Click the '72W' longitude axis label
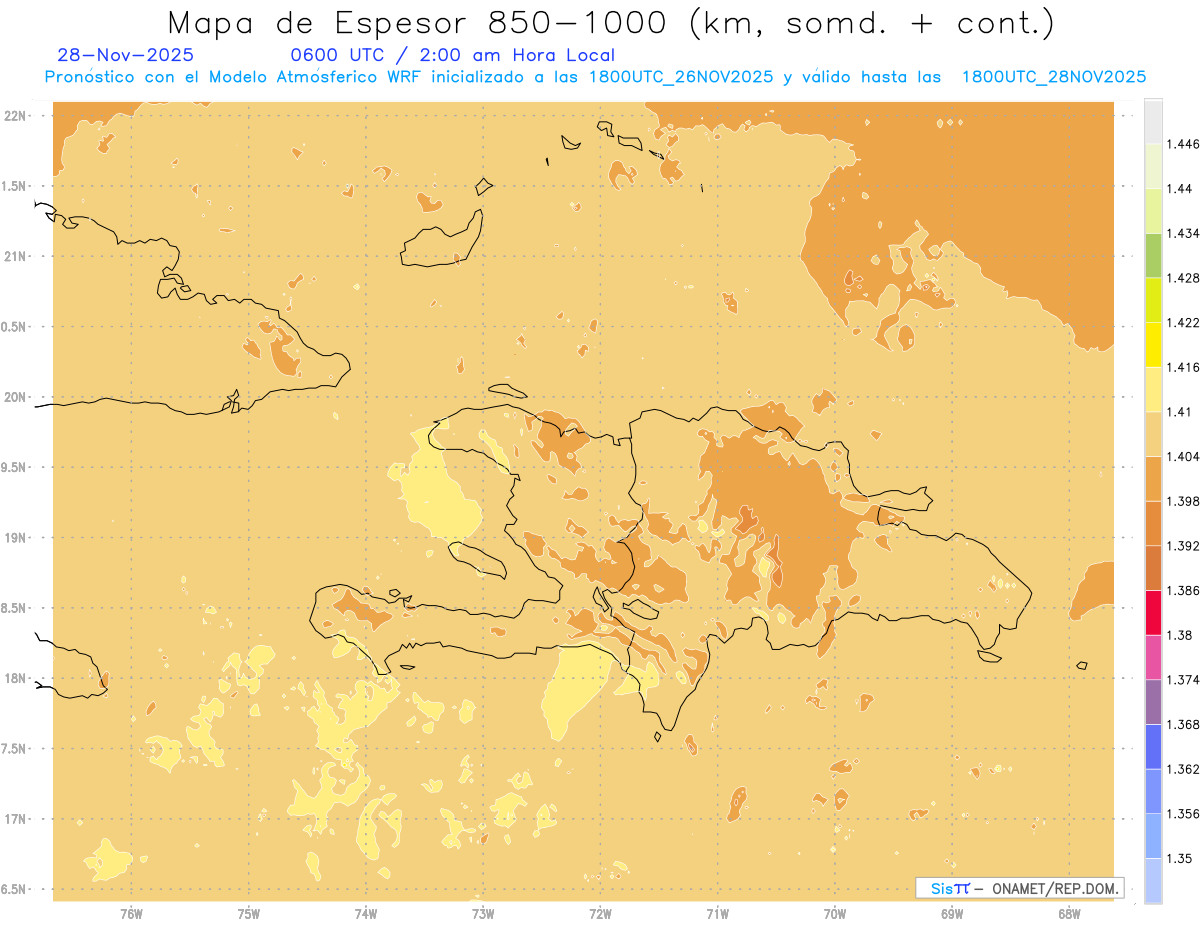The height and width of the screenshot is (927, 1200). tap(600, 913)
